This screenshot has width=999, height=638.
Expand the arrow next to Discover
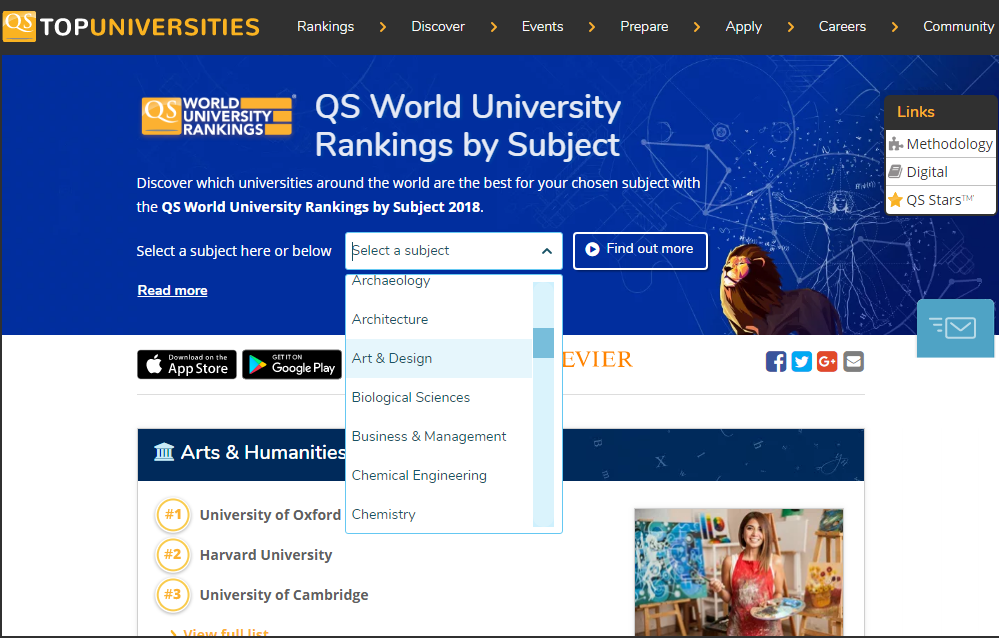(x=494, y=27)
